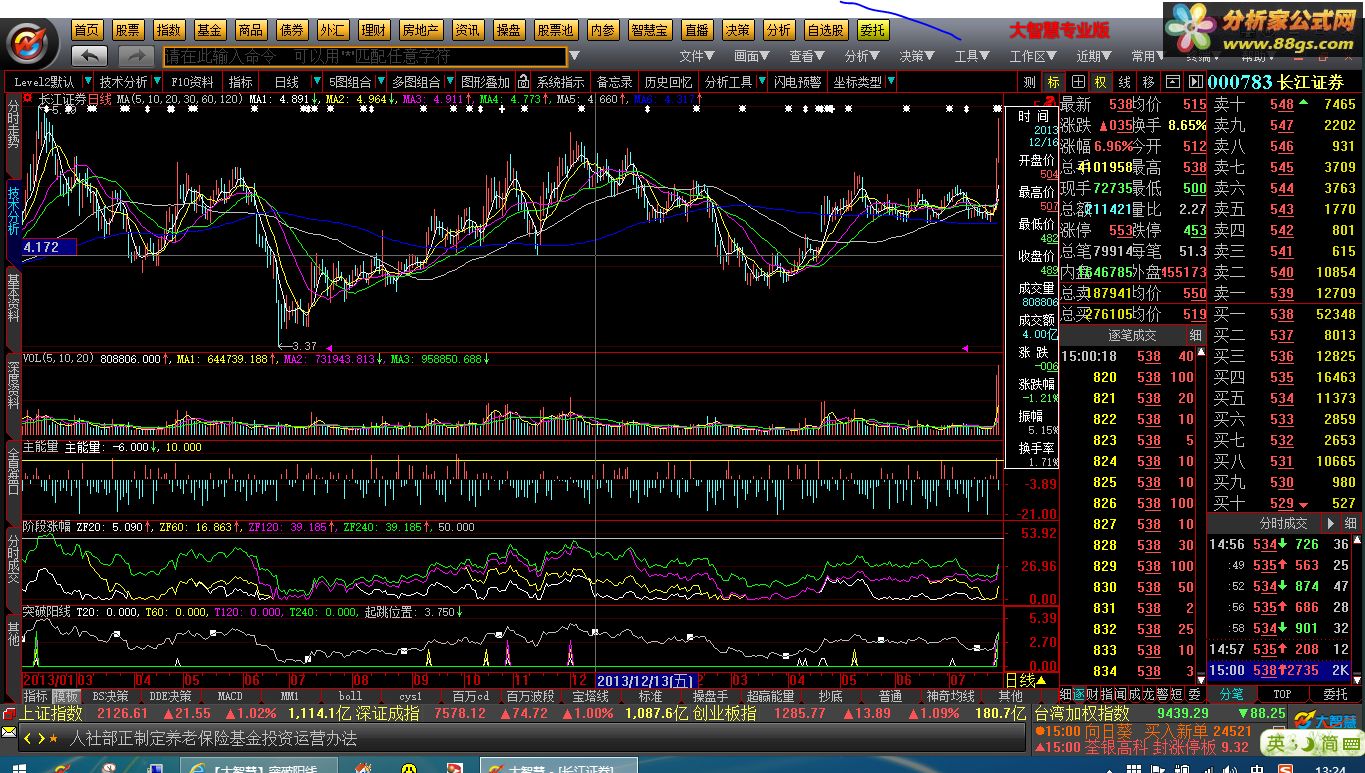Click the window panel toggle icon
Screen dimensions: 1365x773
(1171, 82)
